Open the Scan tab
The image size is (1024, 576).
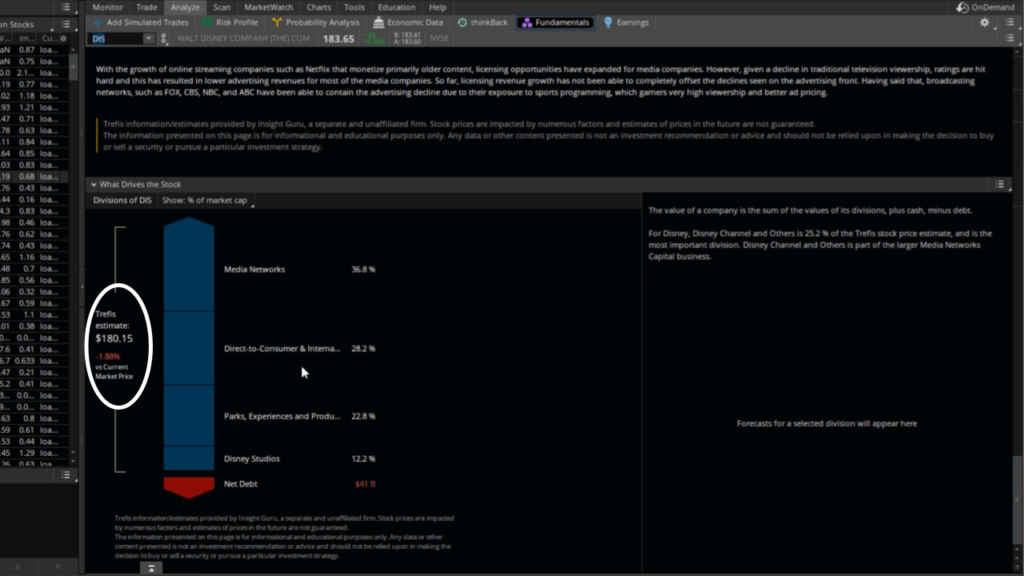tap(221, 7)
